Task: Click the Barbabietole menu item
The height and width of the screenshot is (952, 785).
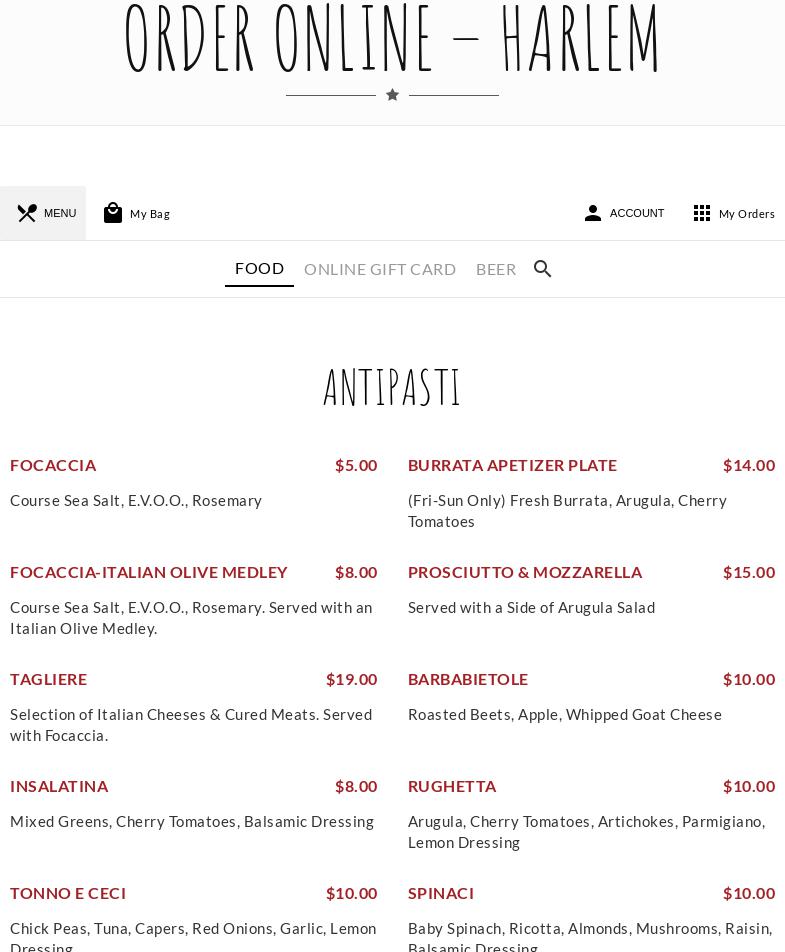Action: (x=468, y=679)
